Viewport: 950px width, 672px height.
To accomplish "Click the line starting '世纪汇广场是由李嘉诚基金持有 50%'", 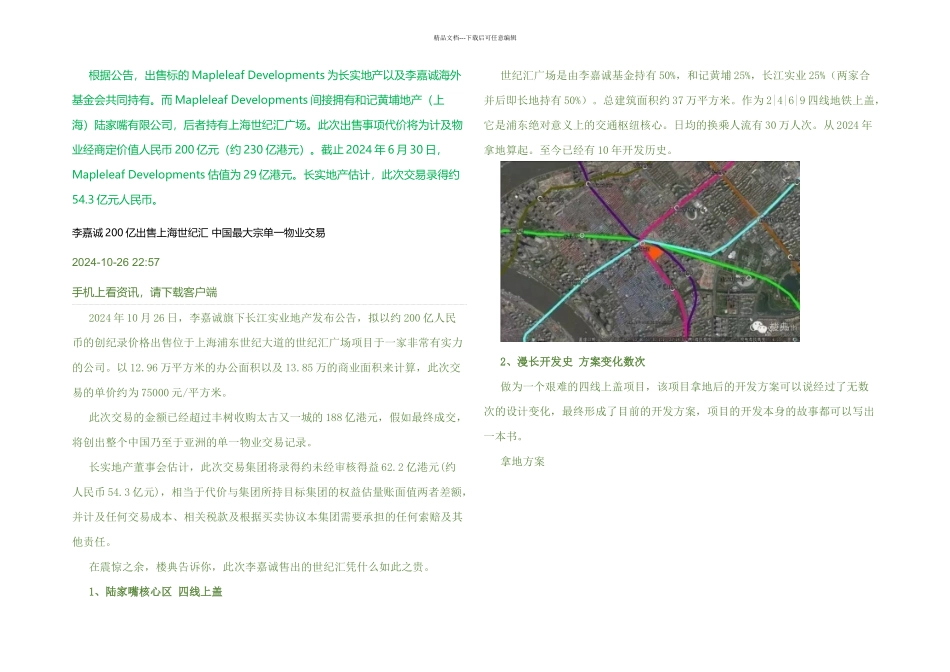I will click(685, 76).
